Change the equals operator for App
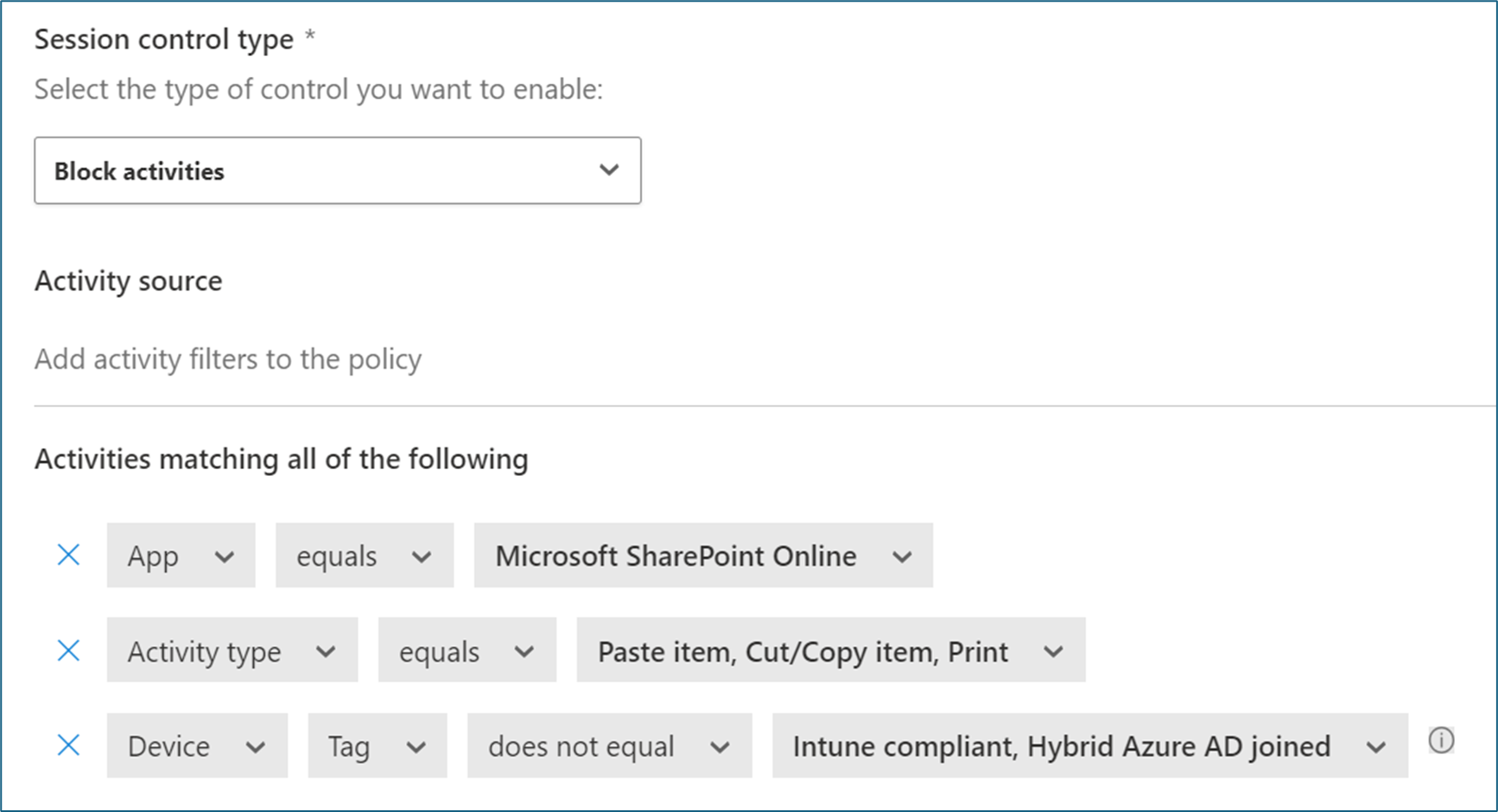The width and height of the screenshot is (1498, 812). coord(364,555)
